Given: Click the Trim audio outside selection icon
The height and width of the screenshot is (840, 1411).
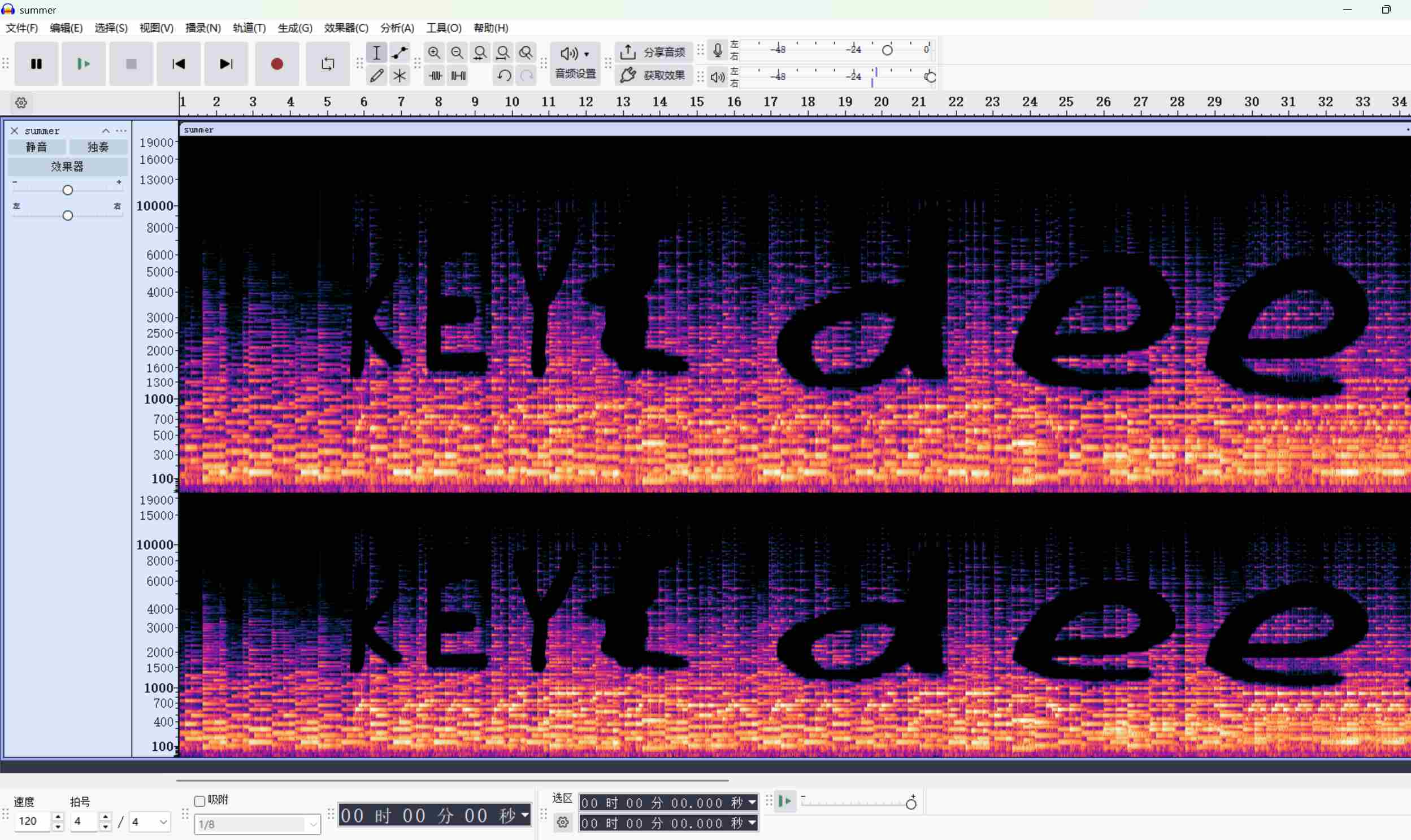Looking at the screenshot, I should tap(435, 75).
